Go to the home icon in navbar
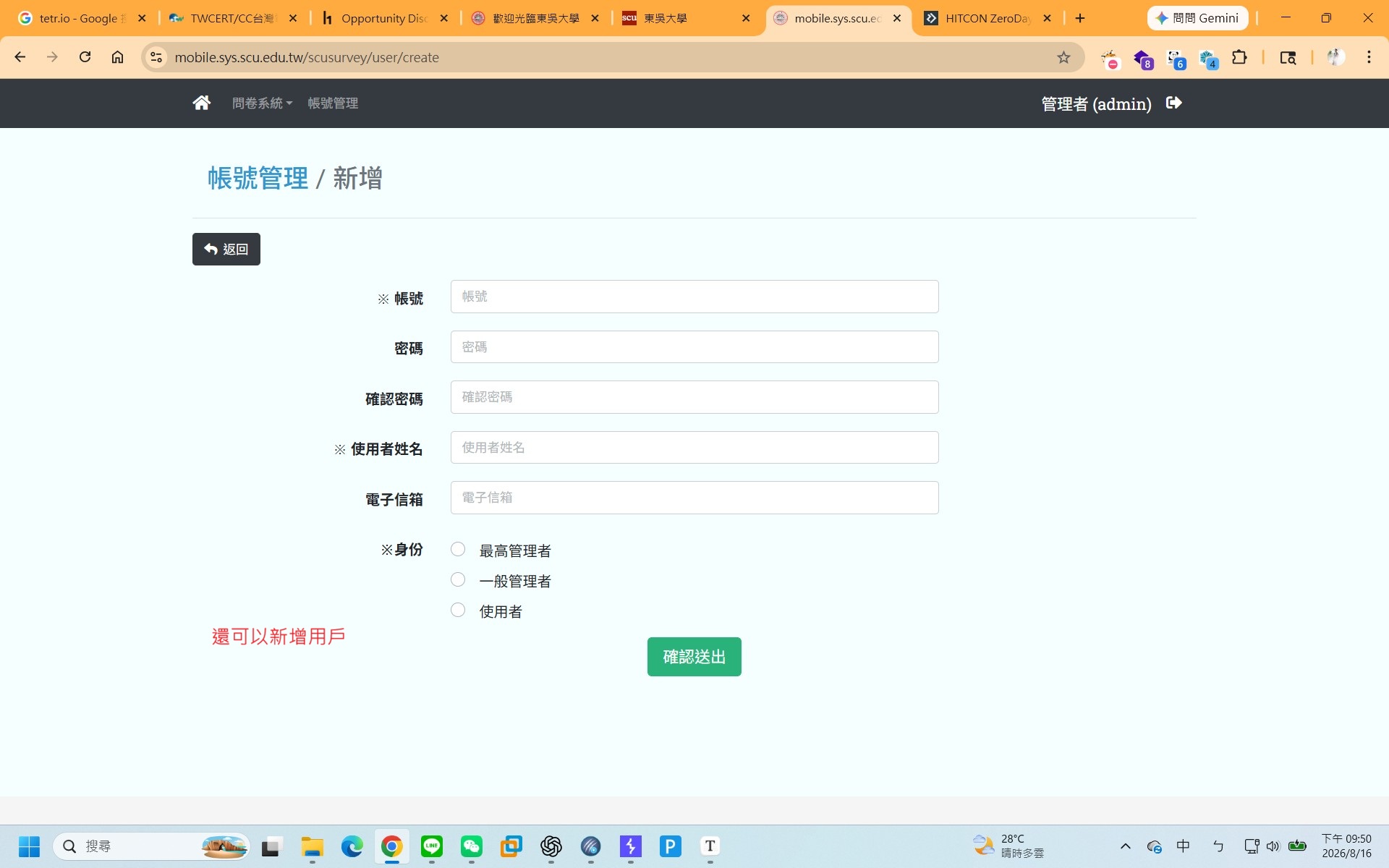Viewport: 1389px width, 868px height. coord(201,103)
